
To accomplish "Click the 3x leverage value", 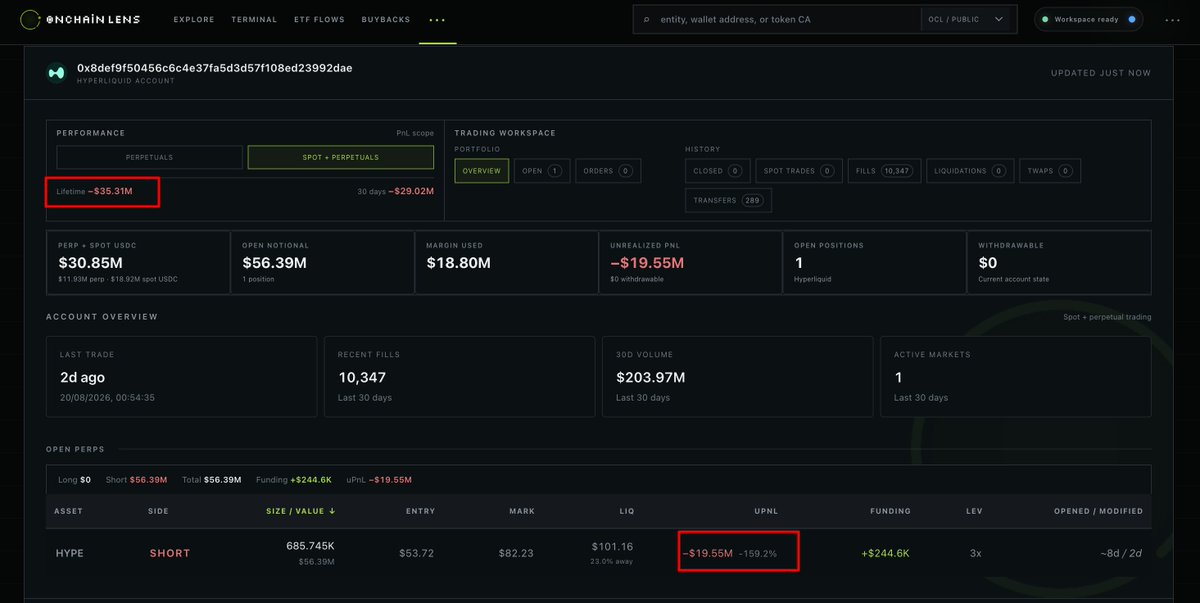I will point(974,553).
